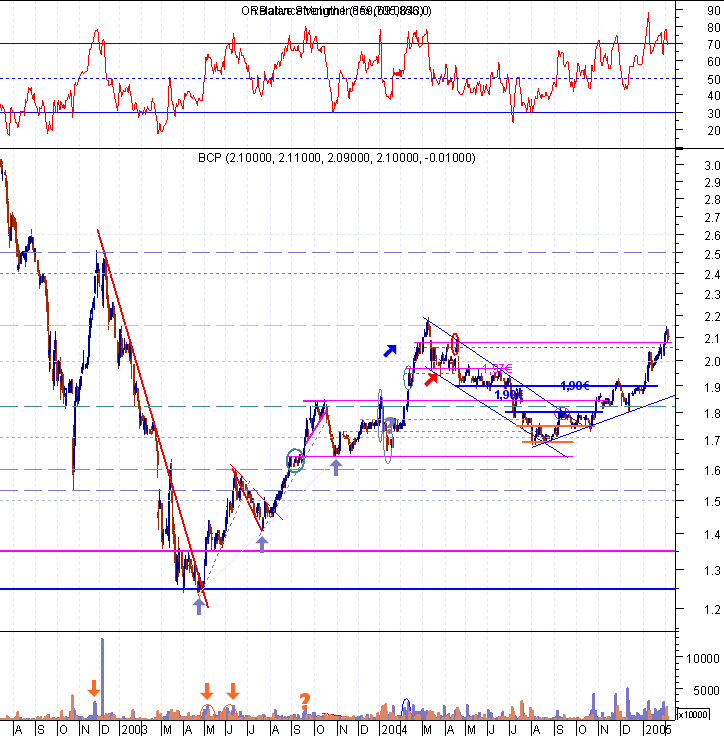Image resolution: width=724 pixels, height=736 pixels.
Task: Click the red ellipse marker near 2.1
Action: point(456,344)
